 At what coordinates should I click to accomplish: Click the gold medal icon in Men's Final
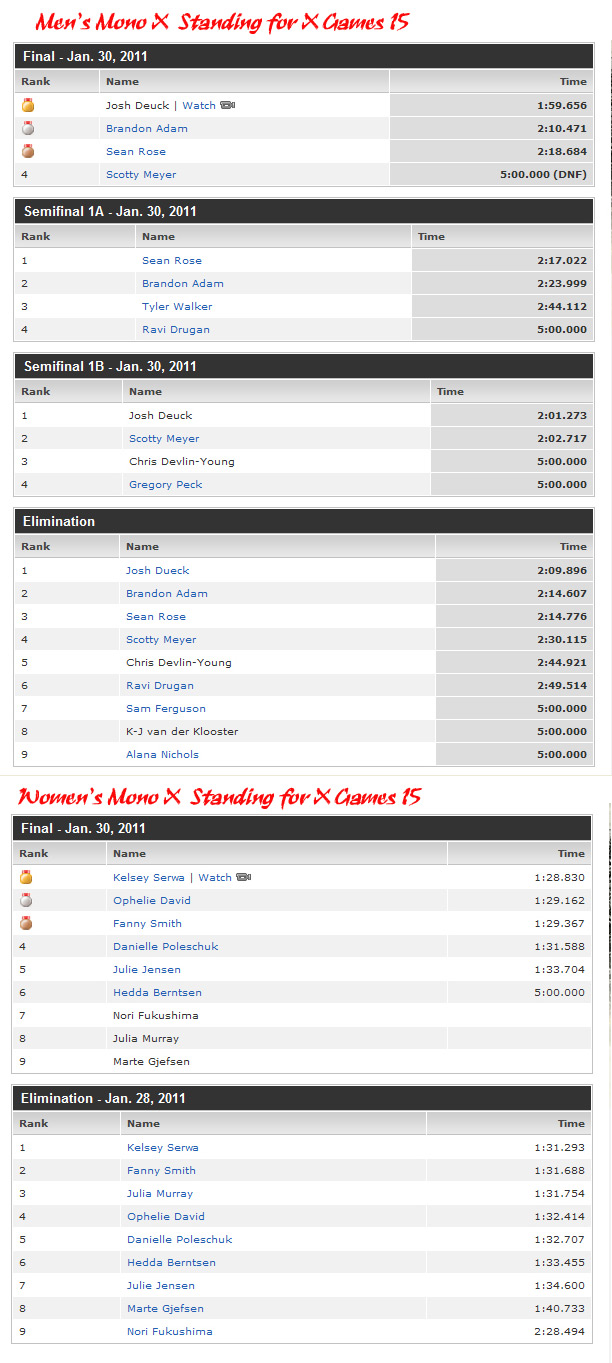click(x=28, y=105)
